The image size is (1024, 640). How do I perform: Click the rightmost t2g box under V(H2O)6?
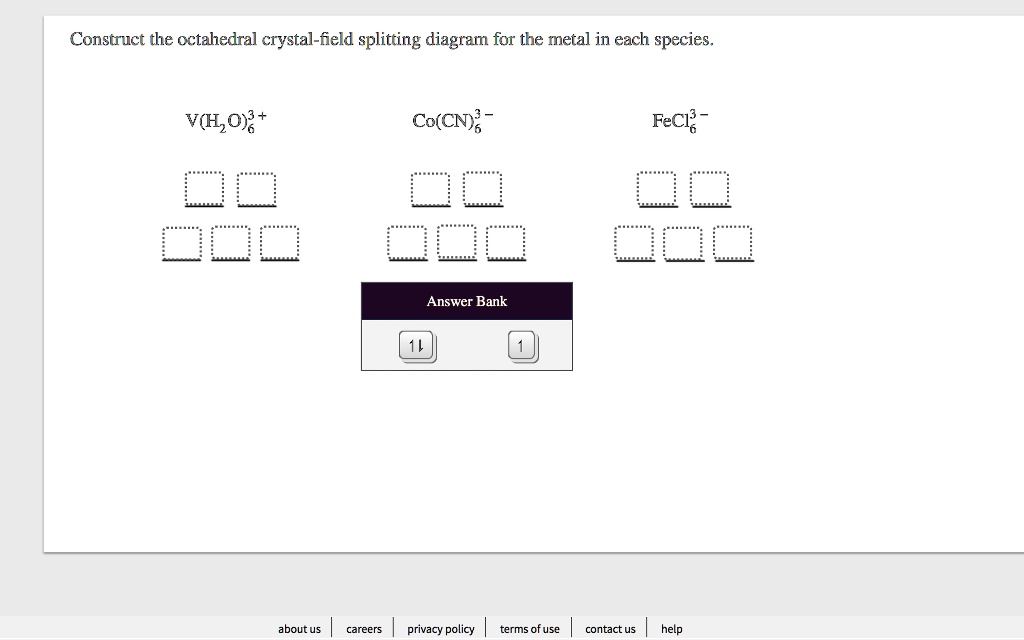pos(280,242)
